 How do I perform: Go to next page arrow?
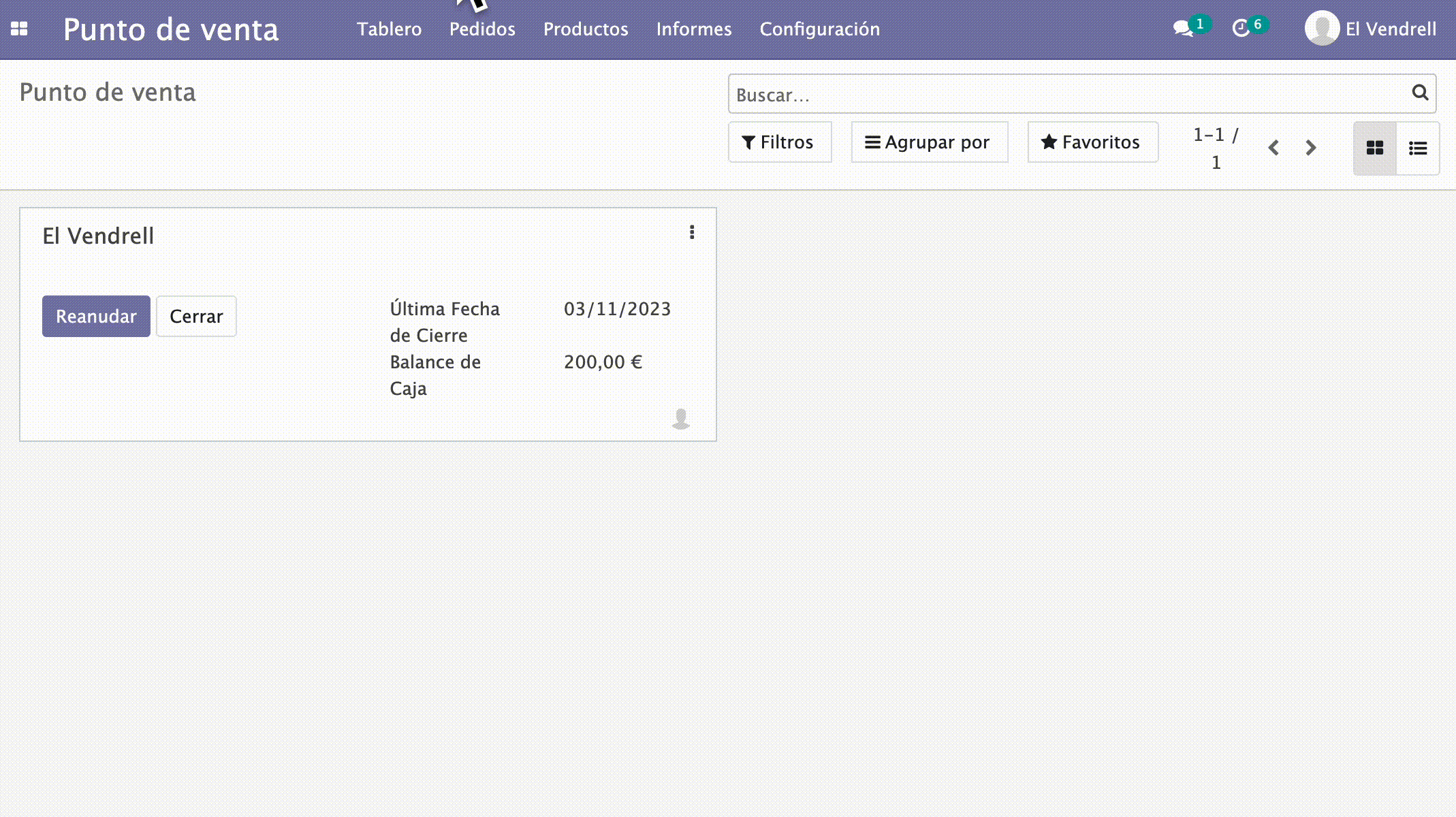pyautogui.click(x=1311, y=148)
